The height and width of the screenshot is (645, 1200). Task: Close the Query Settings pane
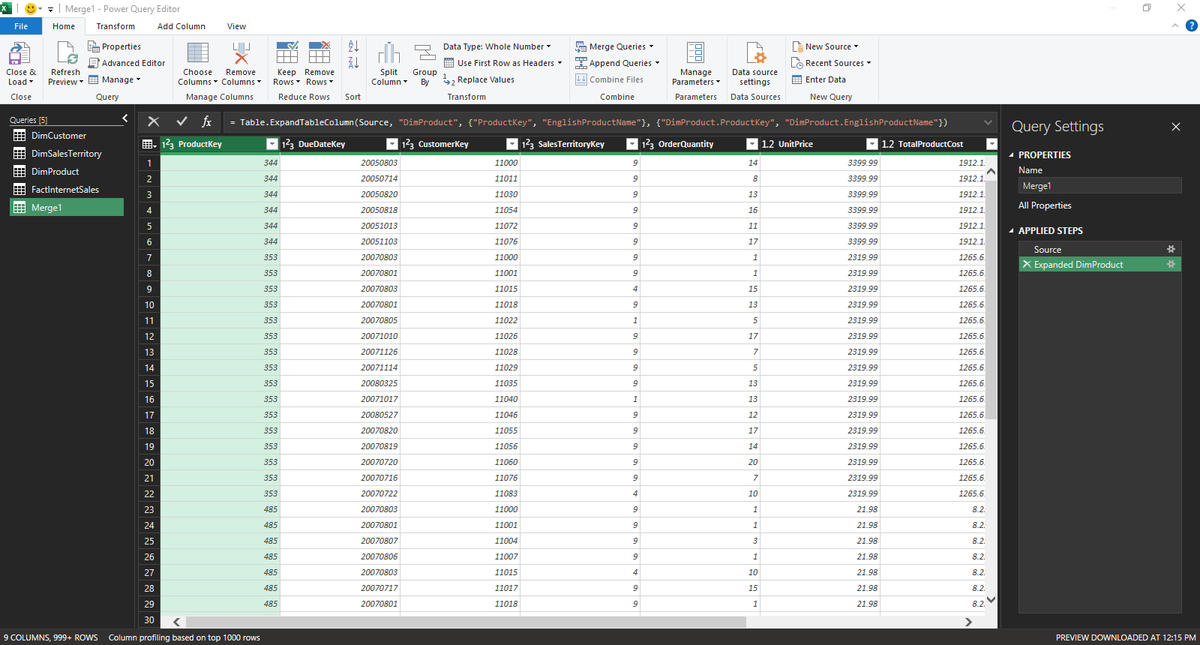[1174, 127]
